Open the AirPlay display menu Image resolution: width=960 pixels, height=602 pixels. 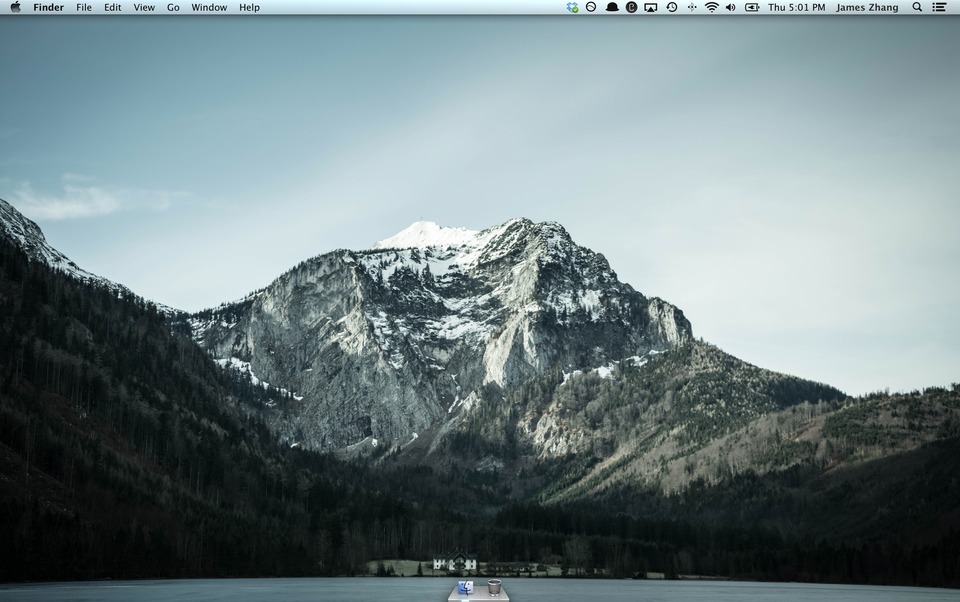tap(651, 7)
